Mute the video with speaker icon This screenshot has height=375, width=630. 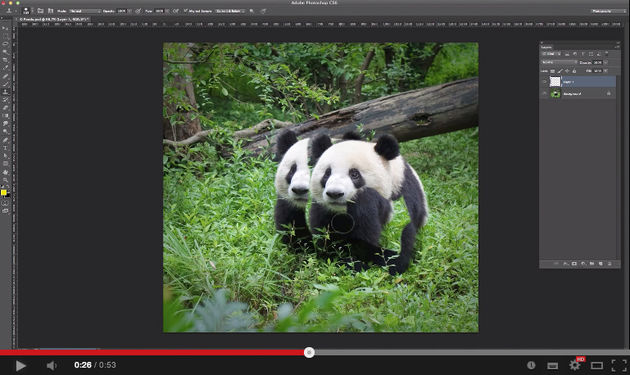[51, 365]
